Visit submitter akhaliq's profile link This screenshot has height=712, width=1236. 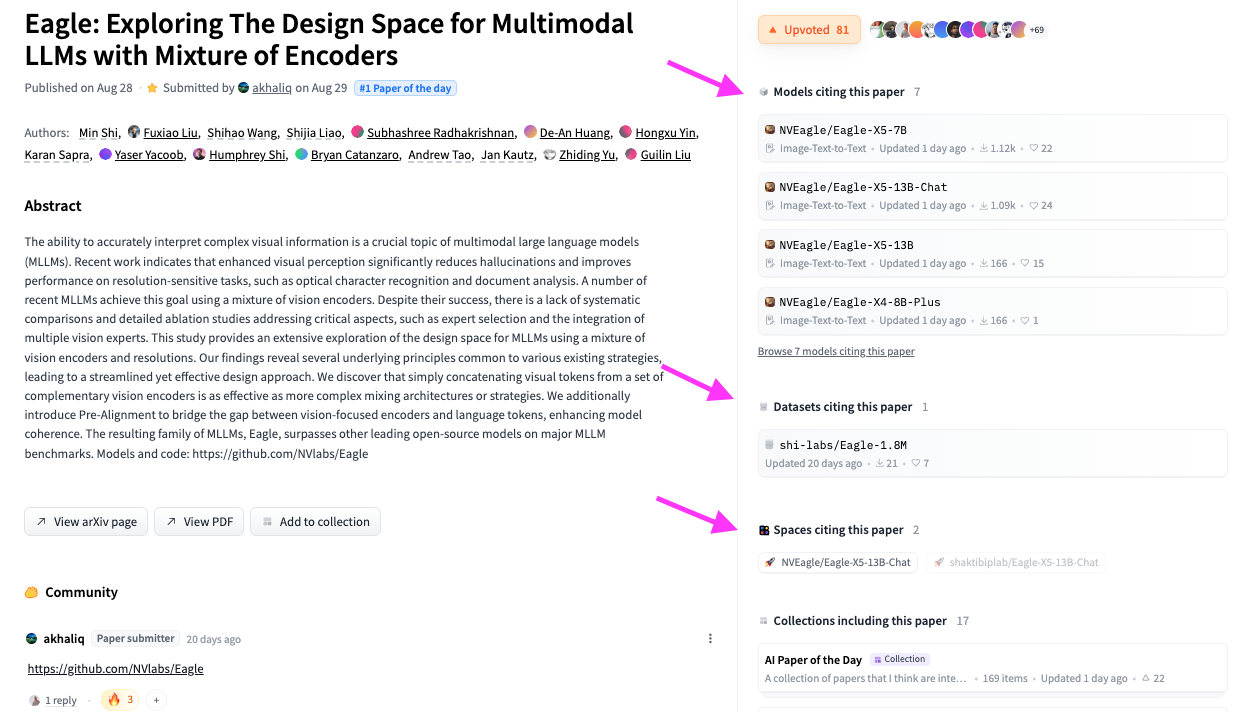[x=271, y=88]
